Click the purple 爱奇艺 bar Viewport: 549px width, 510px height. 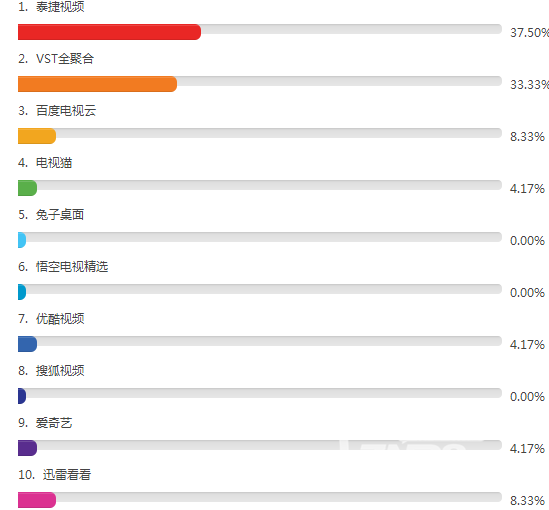pos(27,448)
